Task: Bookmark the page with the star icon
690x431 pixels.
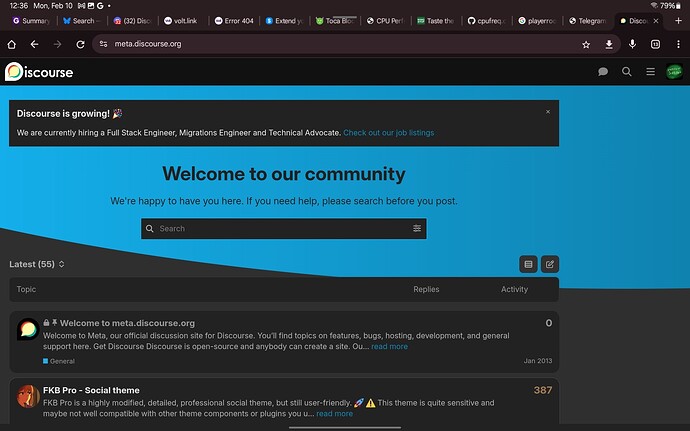Action: (x=586, y=44)
